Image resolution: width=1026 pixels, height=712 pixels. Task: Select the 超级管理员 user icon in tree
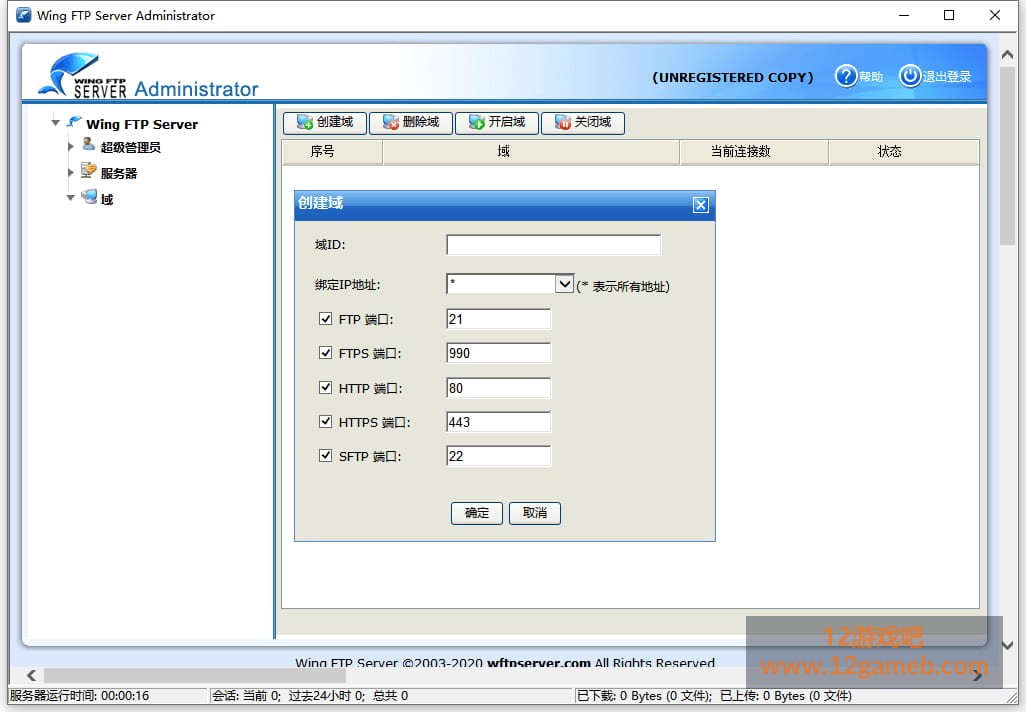[x=89, y=144]
